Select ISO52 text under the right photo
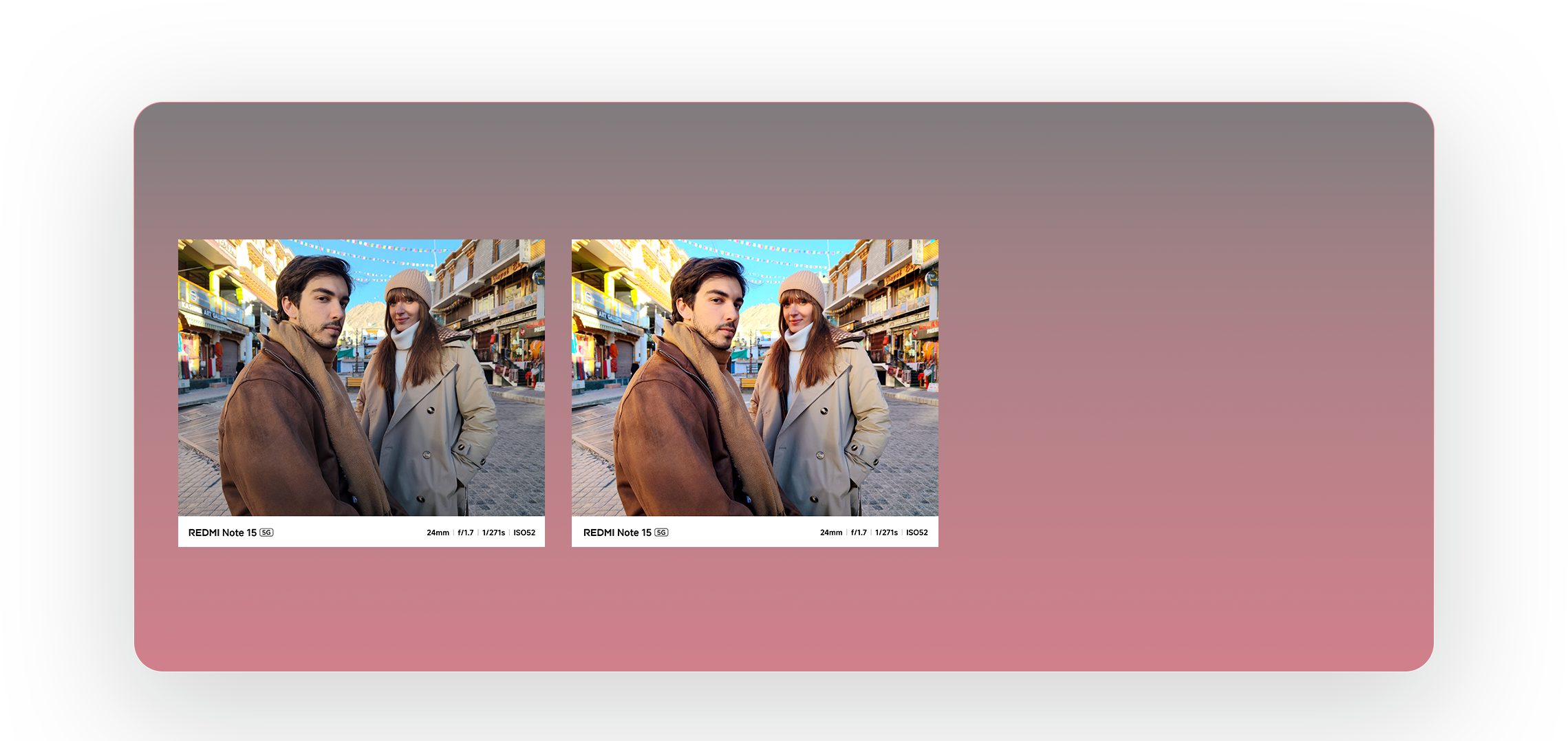The width and height of the screenshot is (1568, 741). click(917, 533)
